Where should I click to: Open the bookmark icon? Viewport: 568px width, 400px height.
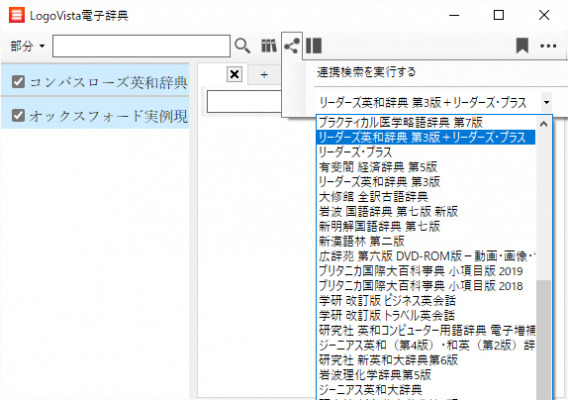point(522,46)
